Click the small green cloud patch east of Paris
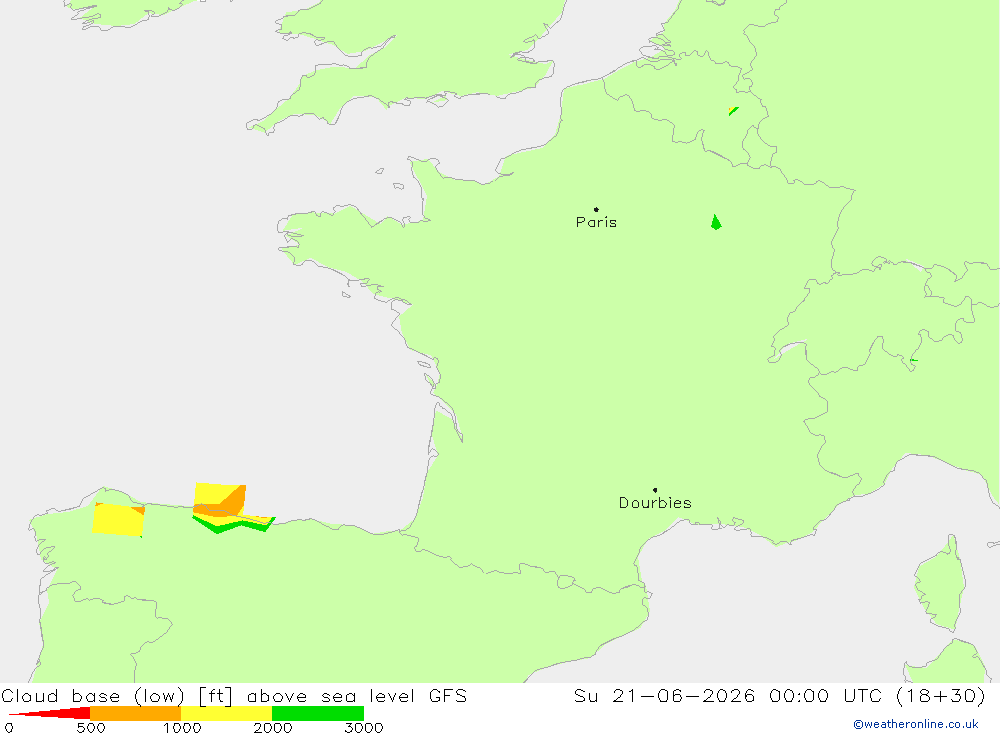Image resolution: width=1000 pixels, height=733 pixels. pos(716,222)
